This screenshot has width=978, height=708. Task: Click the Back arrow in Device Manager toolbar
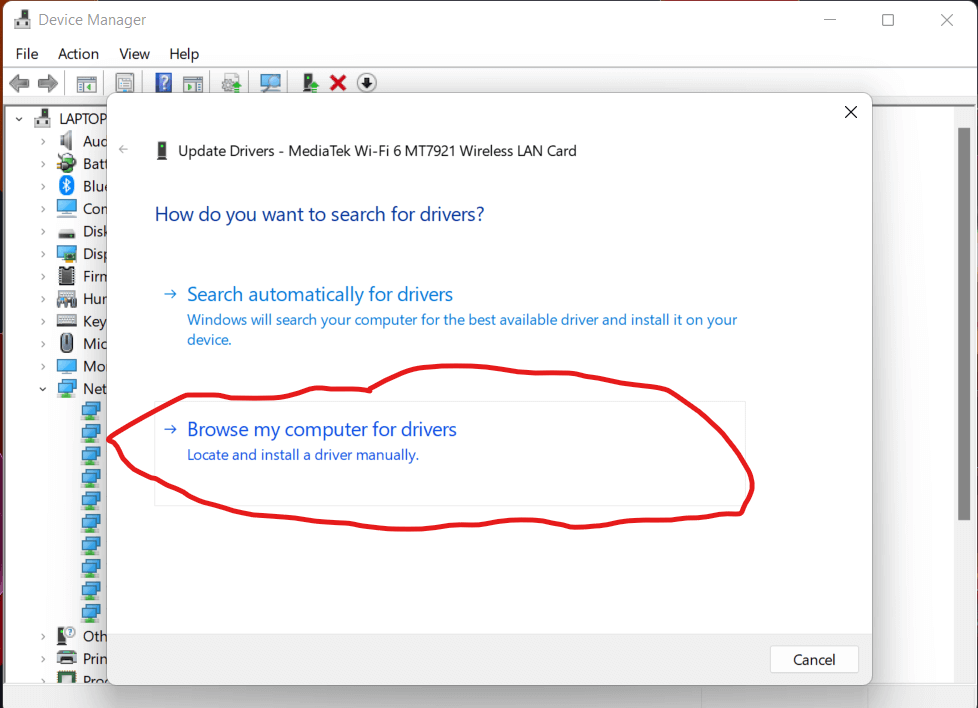tap(19, 83)
